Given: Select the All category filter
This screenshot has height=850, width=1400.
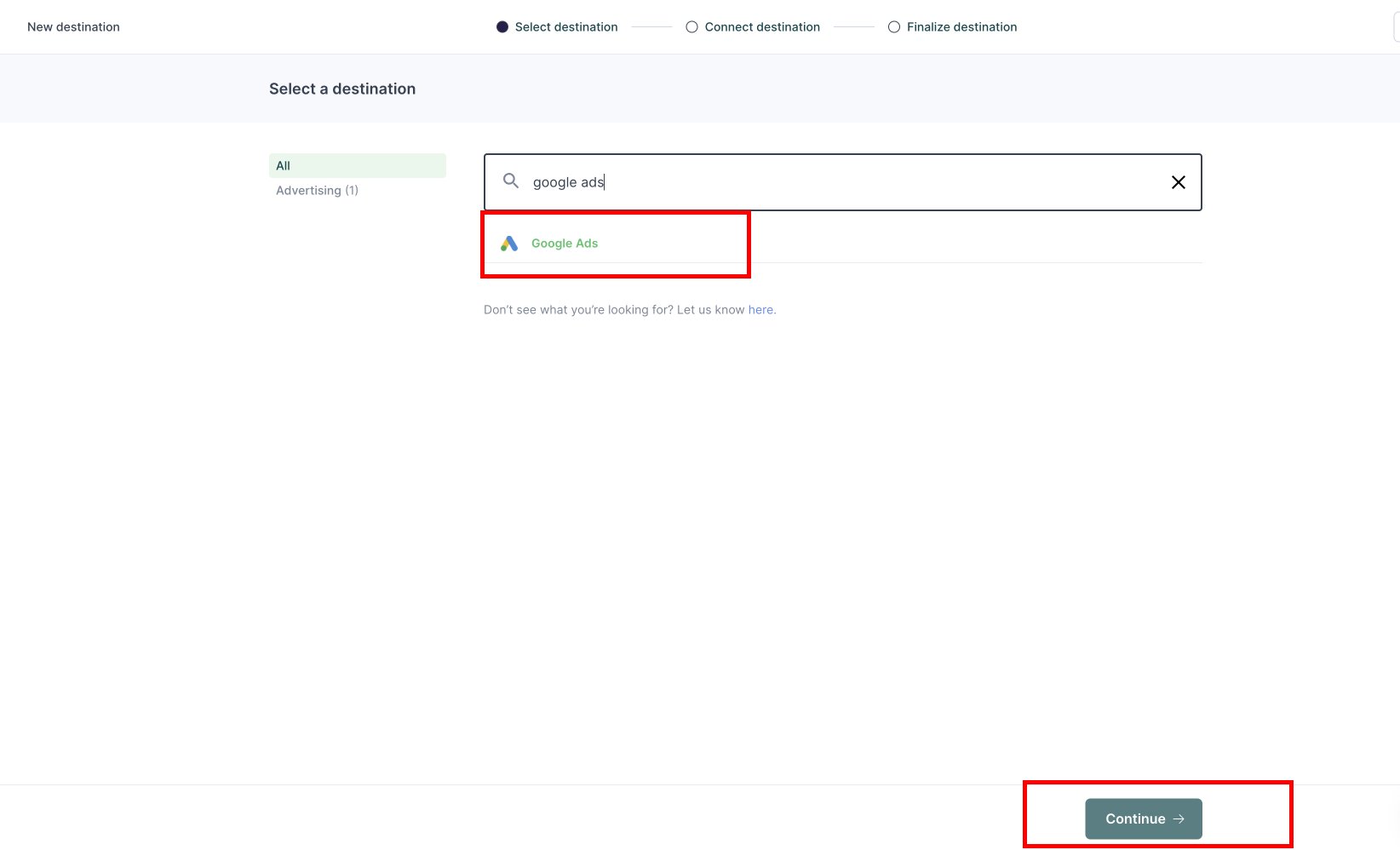Looking at the screenshot, I should click(357, 165).
